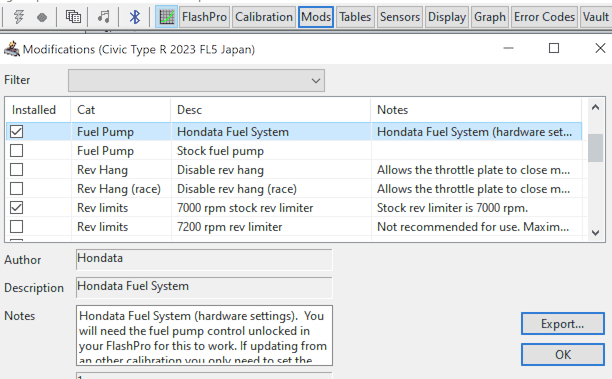Maximize the Modifications window

coord(554,48)
